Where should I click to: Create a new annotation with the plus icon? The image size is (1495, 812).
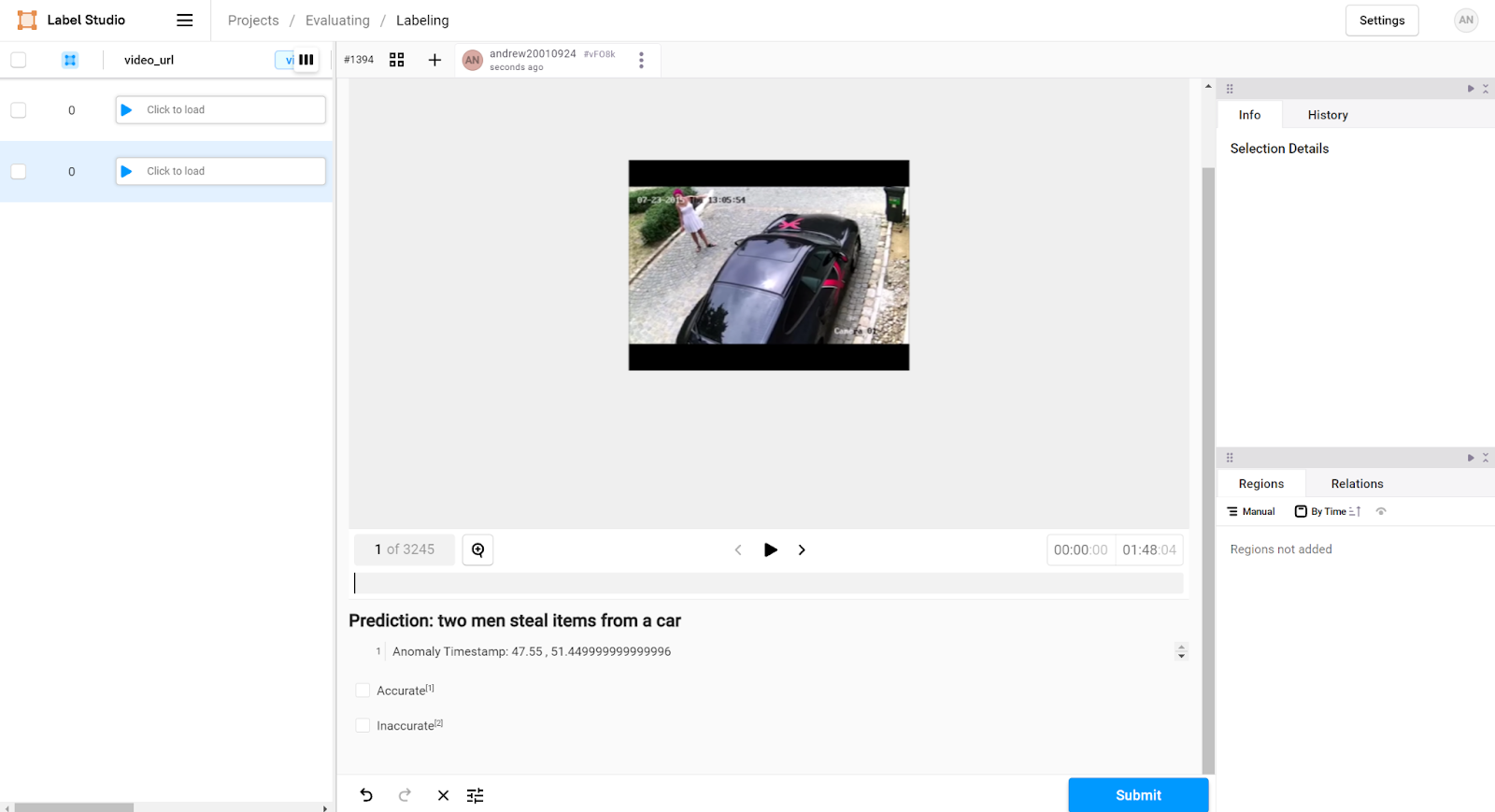click(x=434, y=60)
